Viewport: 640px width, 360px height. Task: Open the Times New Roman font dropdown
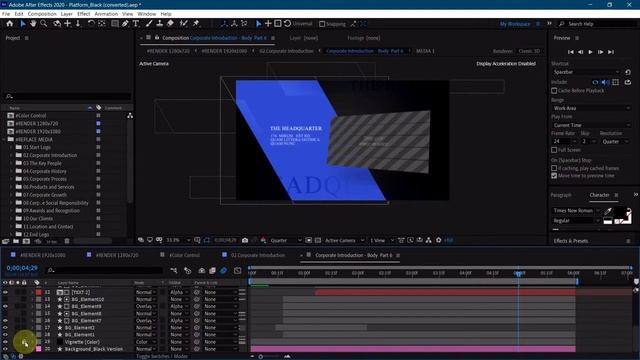(576, 211)
